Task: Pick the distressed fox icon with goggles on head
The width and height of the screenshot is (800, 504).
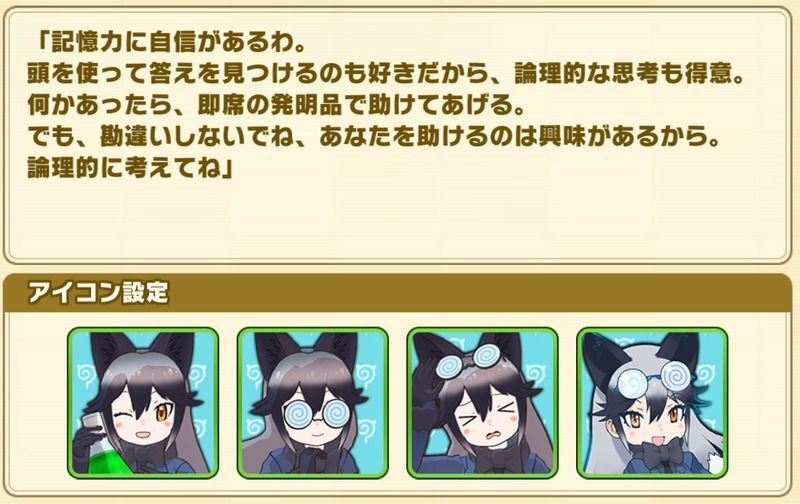Action: 482,403
